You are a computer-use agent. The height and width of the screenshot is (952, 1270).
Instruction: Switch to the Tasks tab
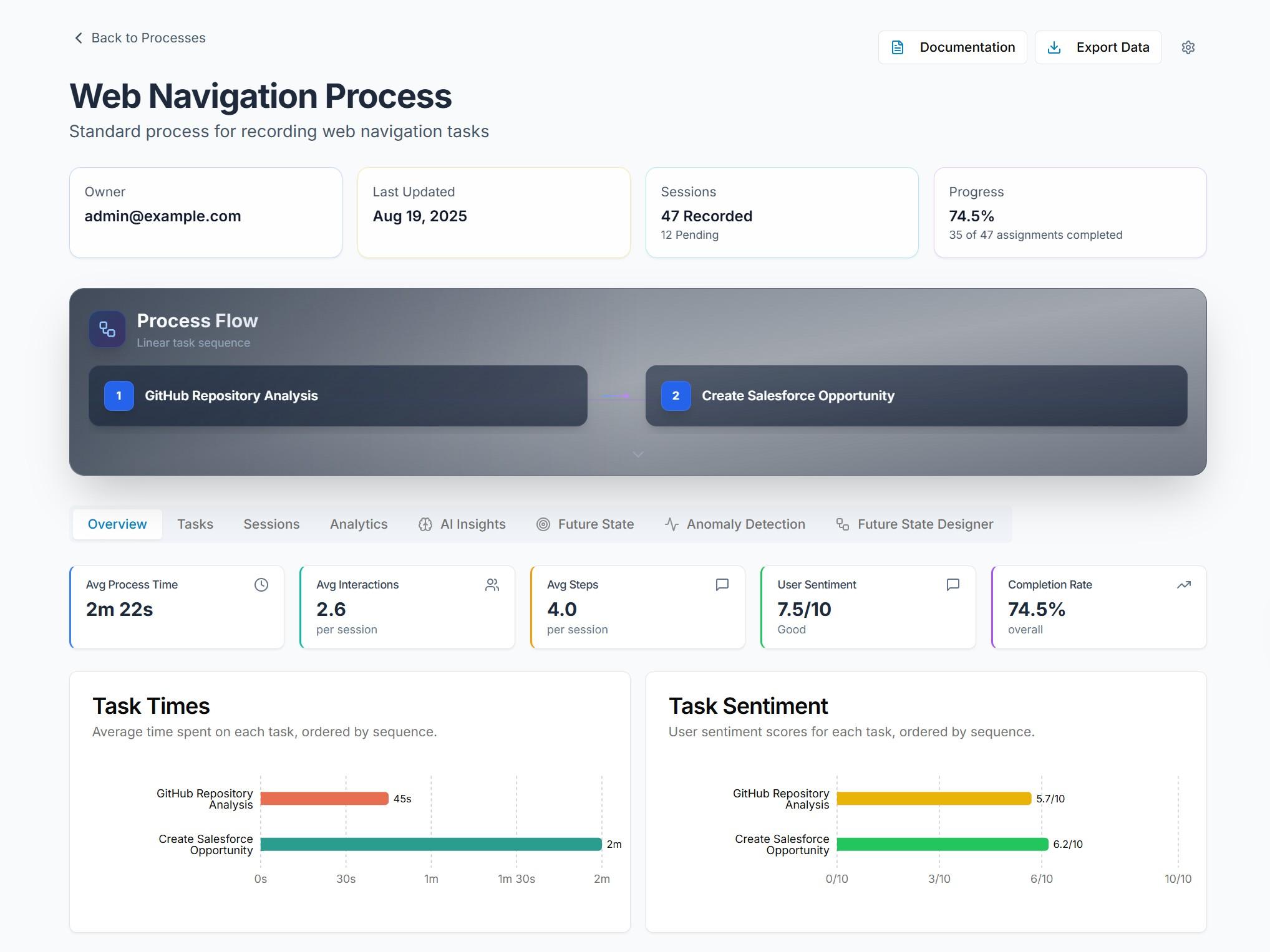[195, 524]
